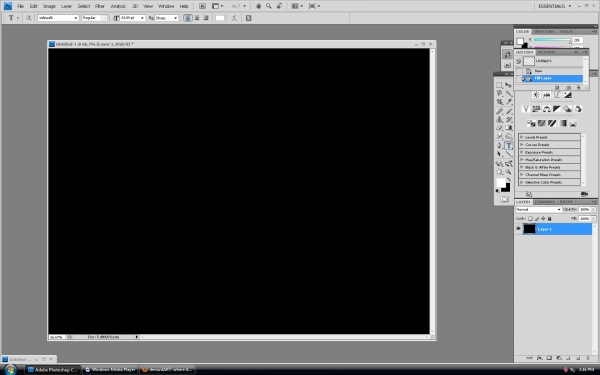Open the Window menu
The height and width of the screenshot is (375, 600).
[166, 6]
